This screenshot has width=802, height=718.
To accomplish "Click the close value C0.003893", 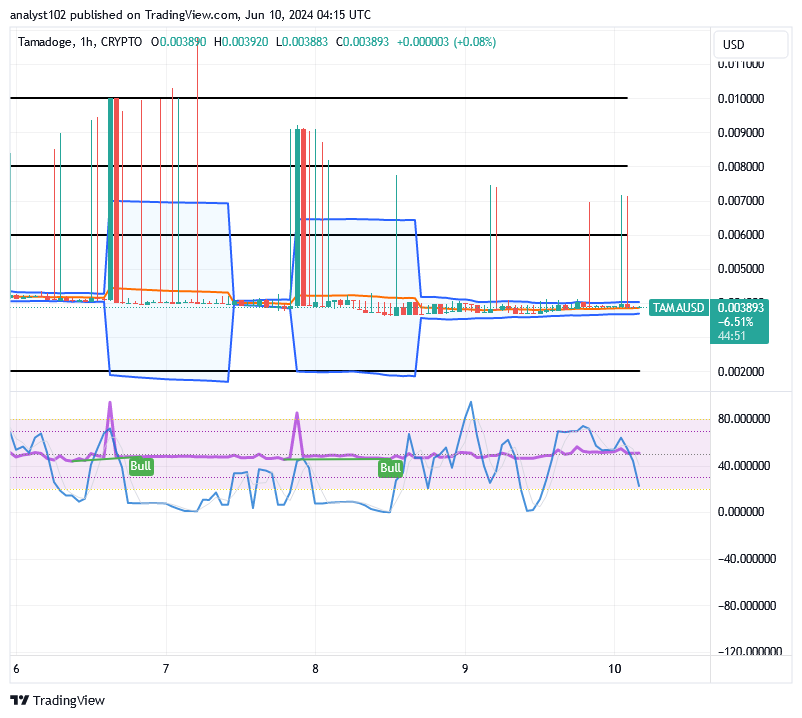I will pyautogui.click(x=362, y=42).
